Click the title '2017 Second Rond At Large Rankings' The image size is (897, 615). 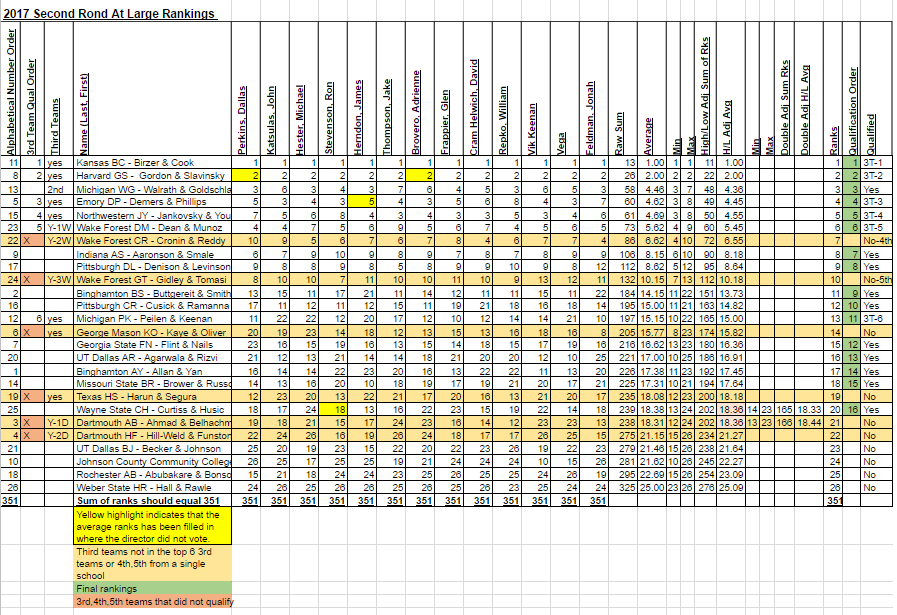(x=109, y=14)
